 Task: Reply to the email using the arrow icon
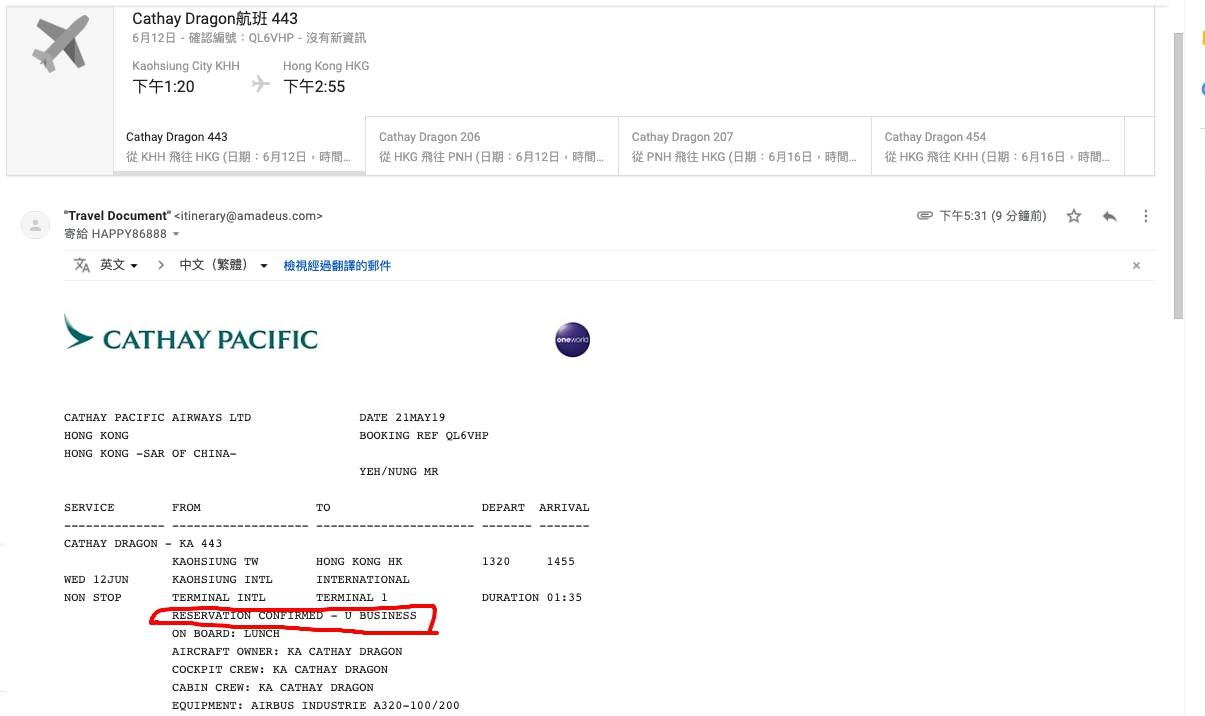[1109, 216]
